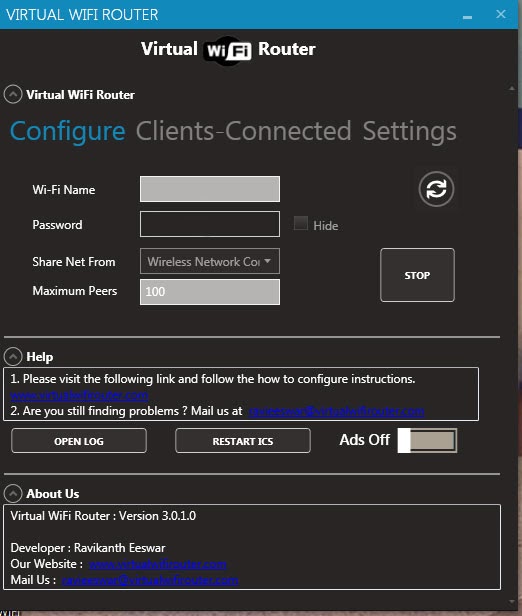The image size is (522, 616).
Task: Click the RESTART ICS button
Action: click(x=243, y=441)
